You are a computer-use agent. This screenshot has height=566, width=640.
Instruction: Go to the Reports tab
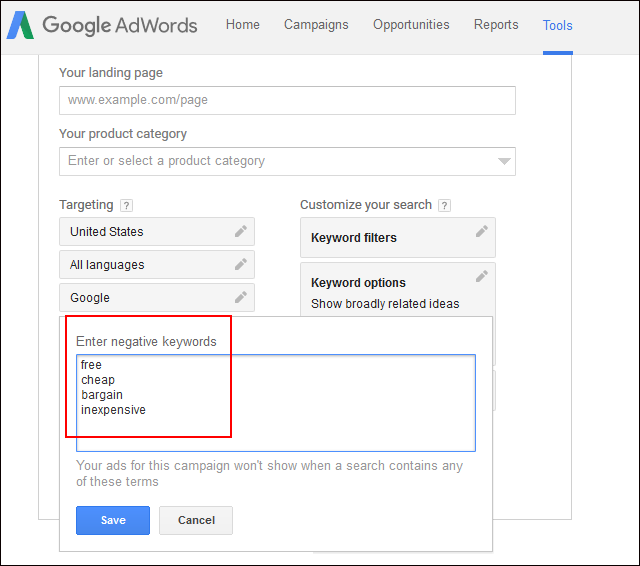pos(496,25)
